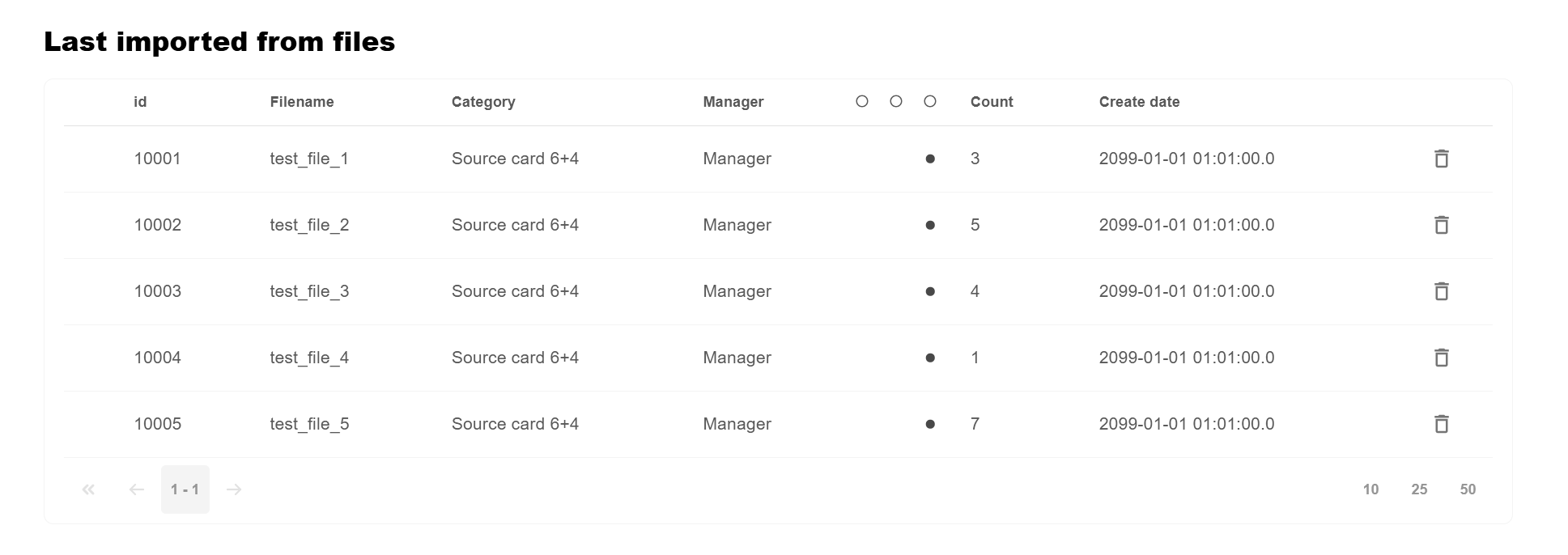This screenshot has width=1568, height=555.
Task: Go to next page arrow
Action: pyautogui.click(x=234, y=489)
